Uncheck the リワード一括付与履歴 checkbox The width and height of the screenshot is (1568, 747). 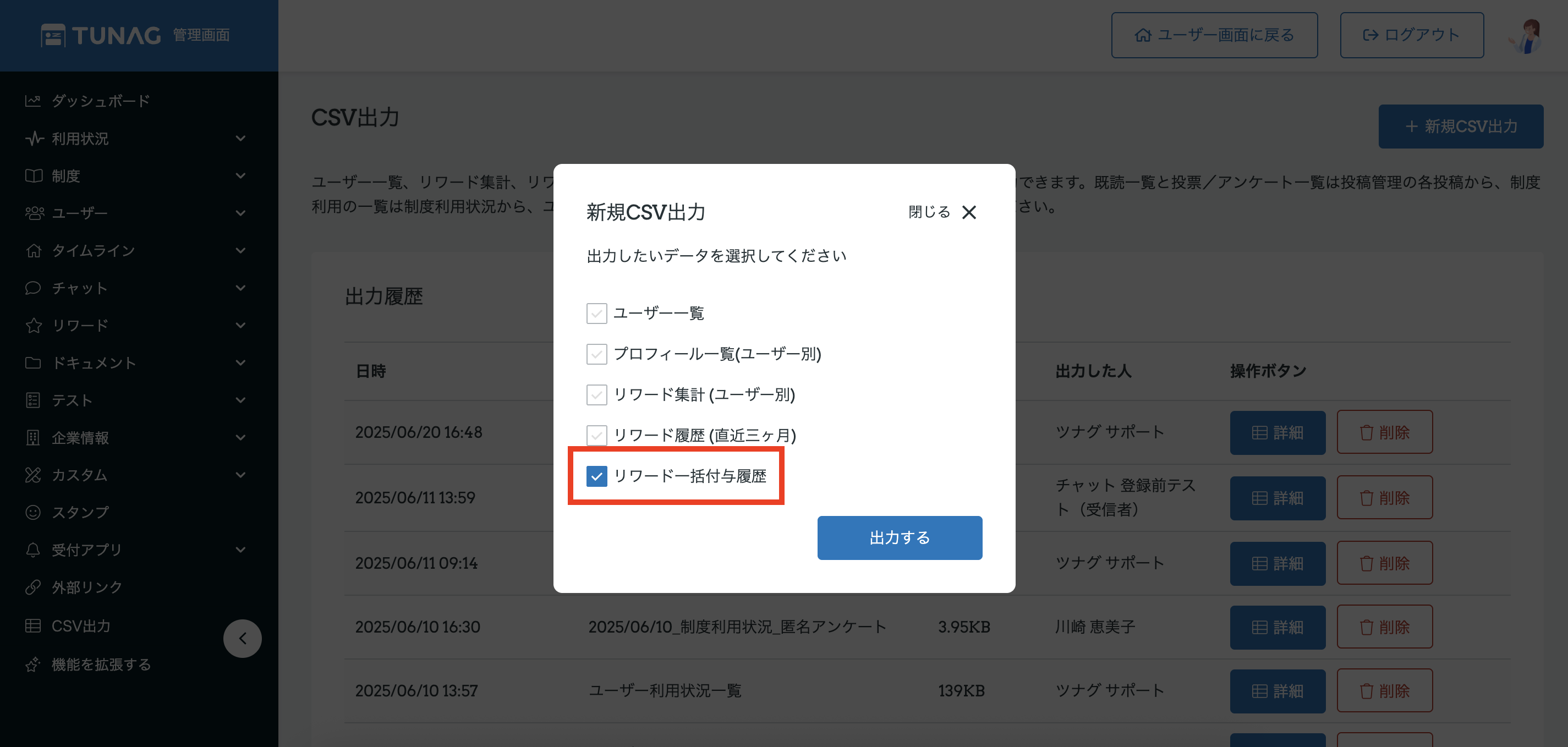(x=596, y=476)
